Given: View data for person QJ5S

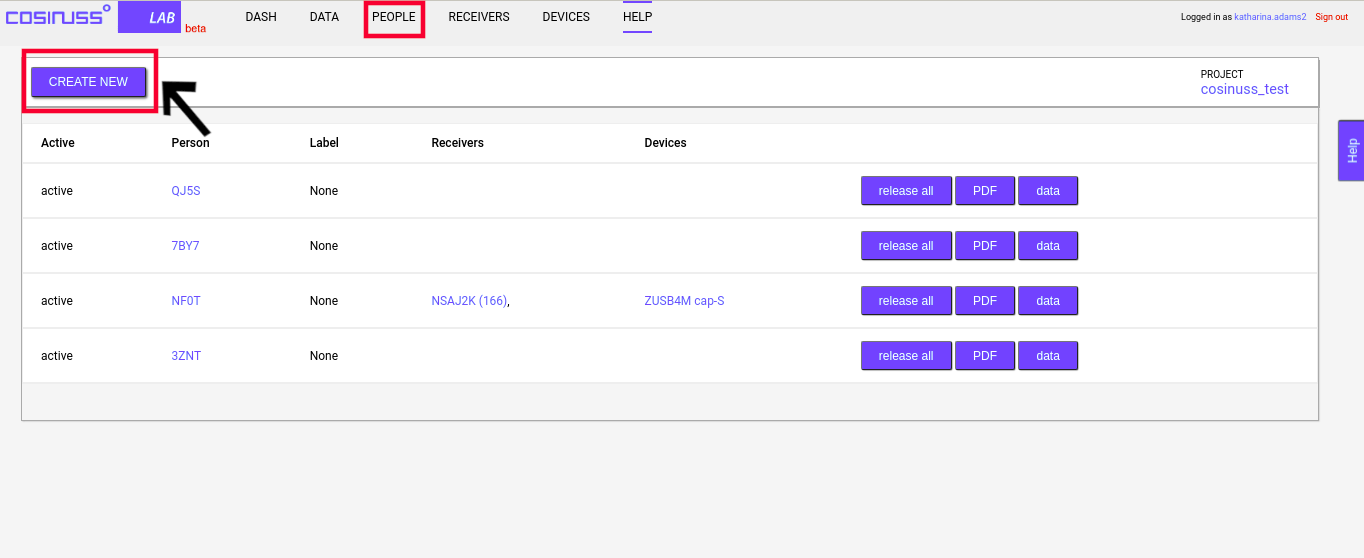Looking at the screenshot, I should point(1047,191).
